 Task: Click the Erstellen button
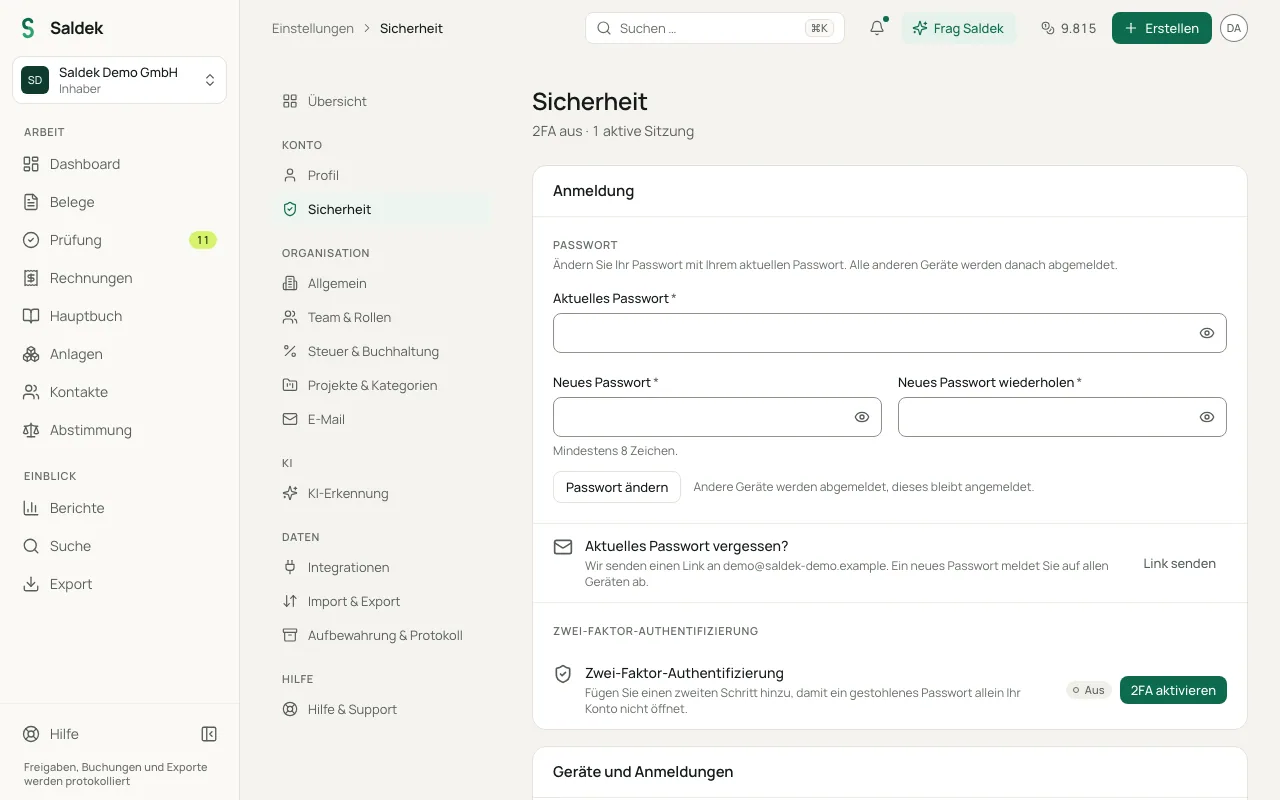(x=1162, y=28)
